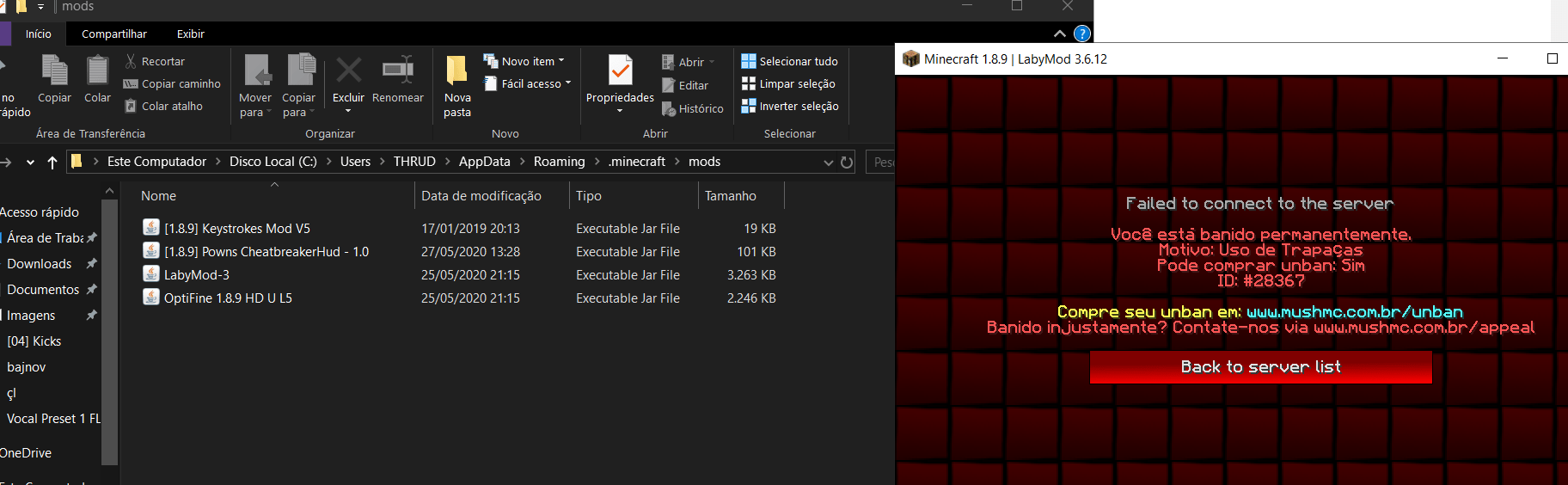
Task: Click the Explorer search box
Action: click(x=880, y=162)
